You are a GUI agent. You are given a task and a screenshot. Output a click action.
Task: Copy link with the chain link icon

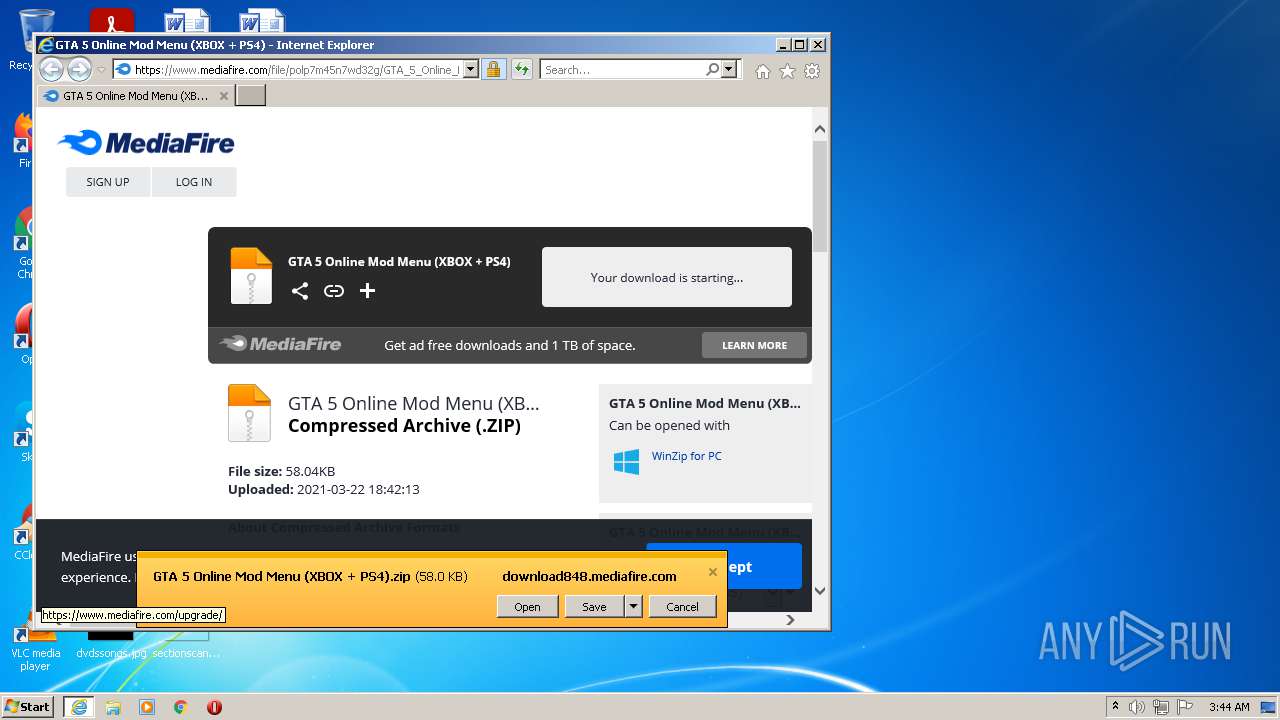(334, 291)
